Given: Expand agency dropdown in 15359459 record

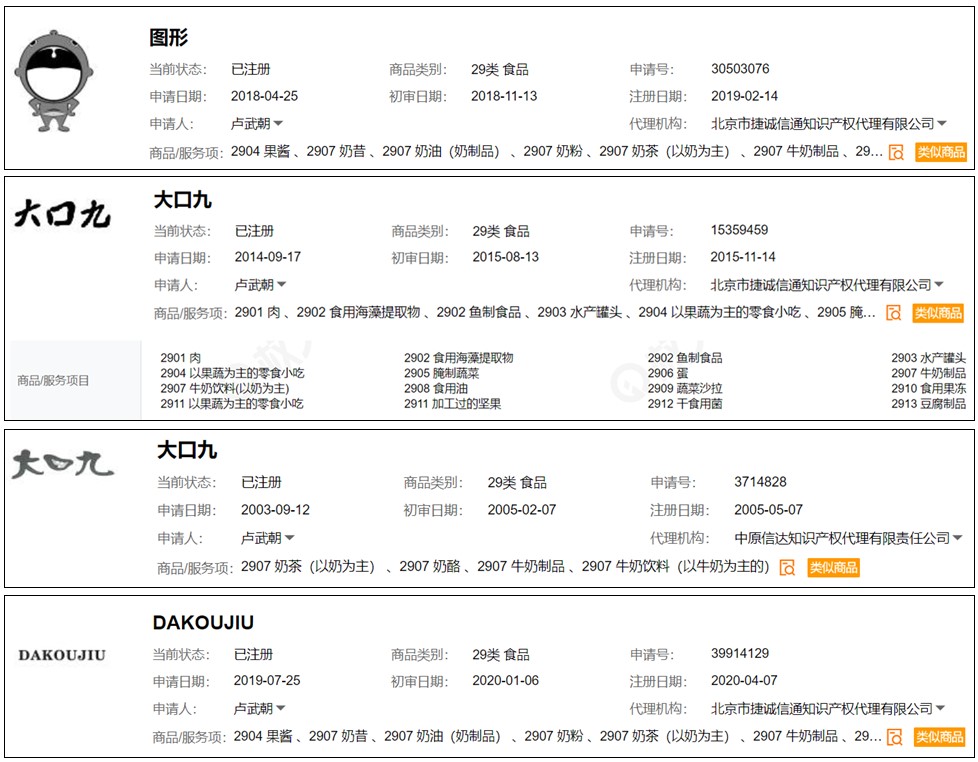Looking at the screenshot, I should (939, 284).
